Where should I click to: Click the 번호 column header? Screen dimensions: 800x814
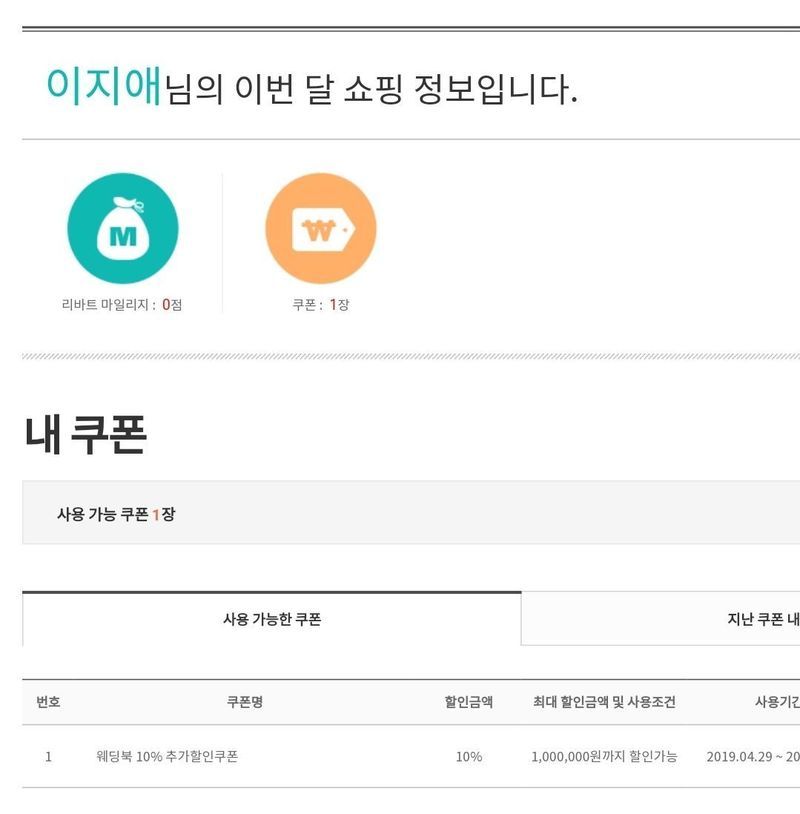coord(48,702)
